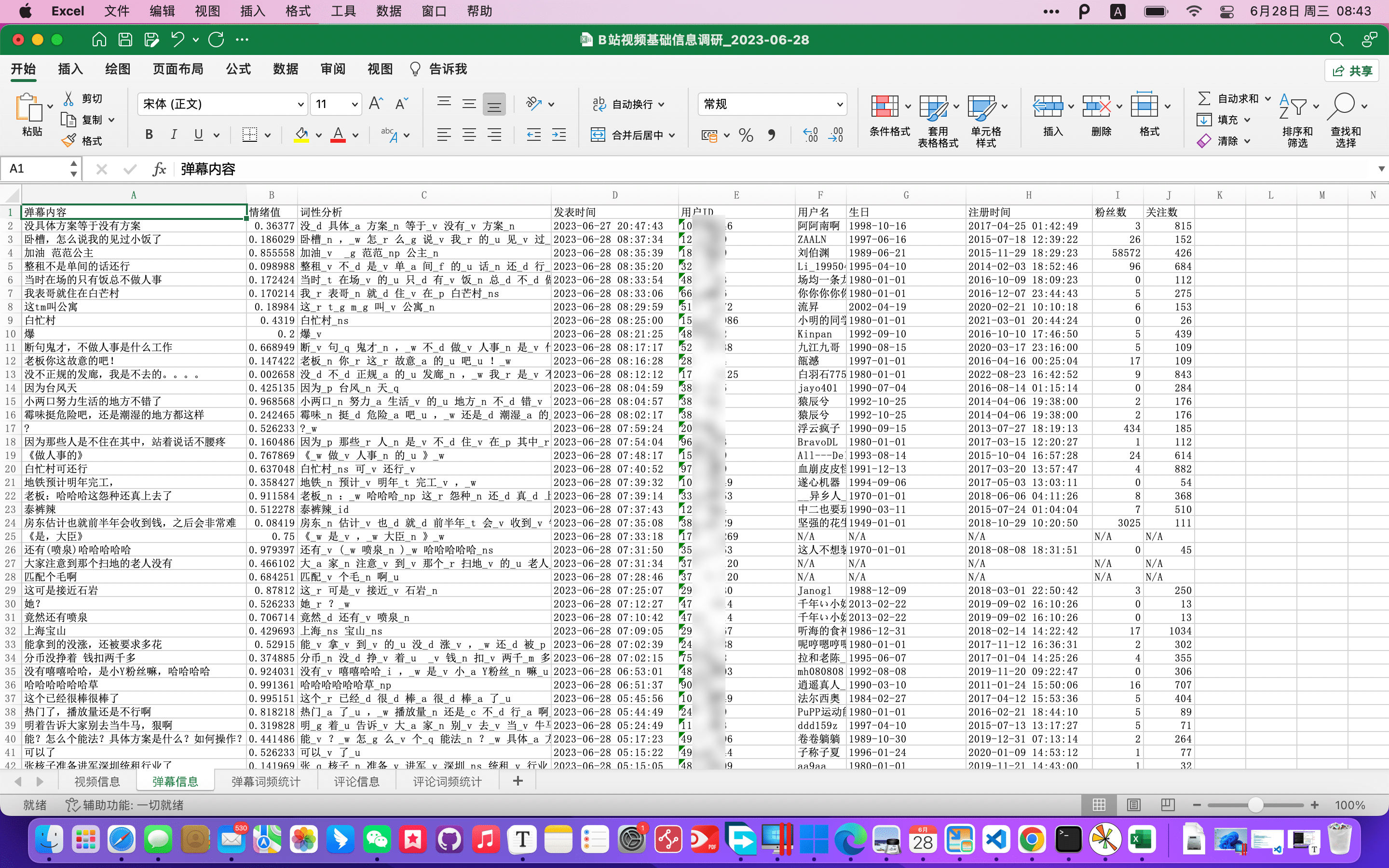Switch to 评论信息 sheet tab

click(x=356, y=781)
